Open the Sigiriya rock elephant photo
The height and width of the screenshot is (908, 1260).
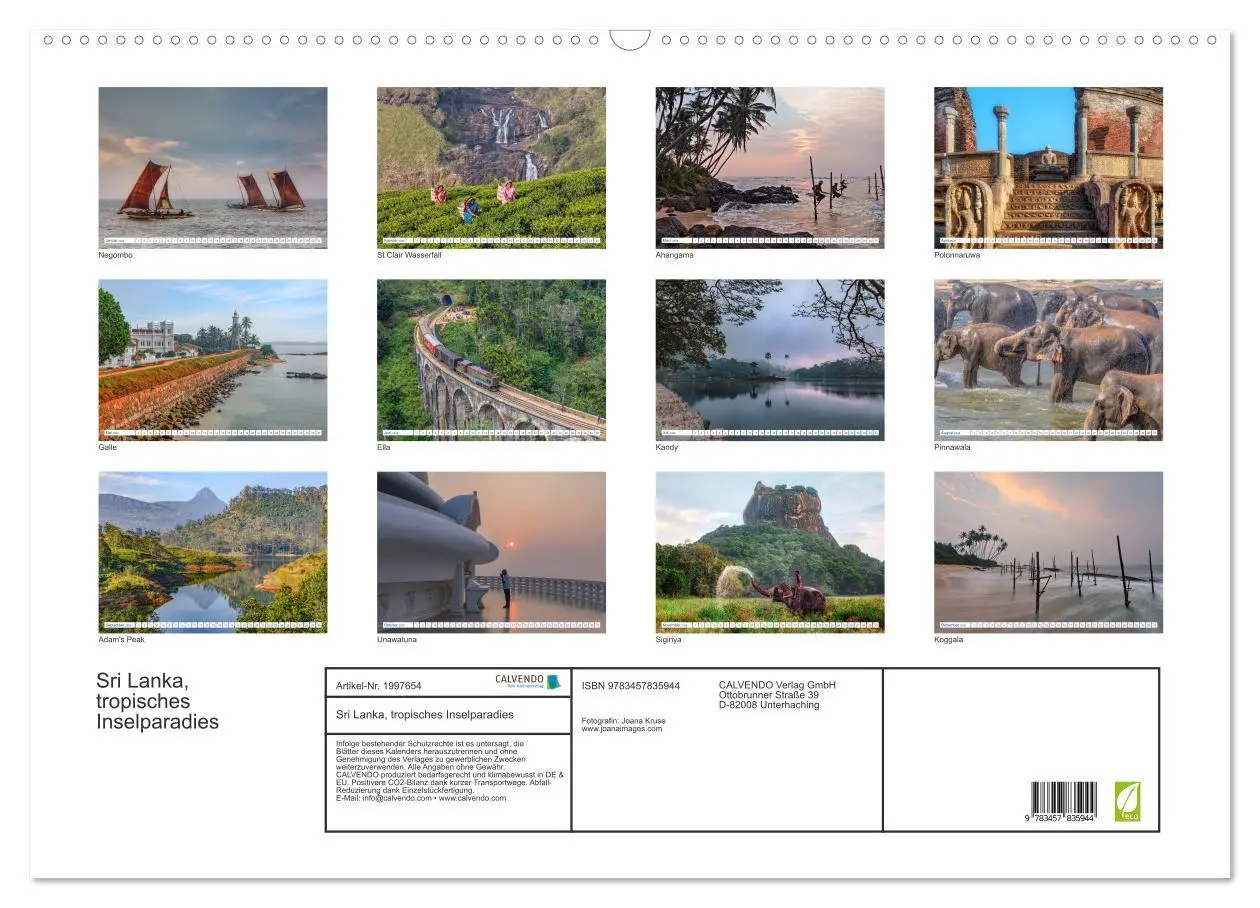(x=770, y=552)
